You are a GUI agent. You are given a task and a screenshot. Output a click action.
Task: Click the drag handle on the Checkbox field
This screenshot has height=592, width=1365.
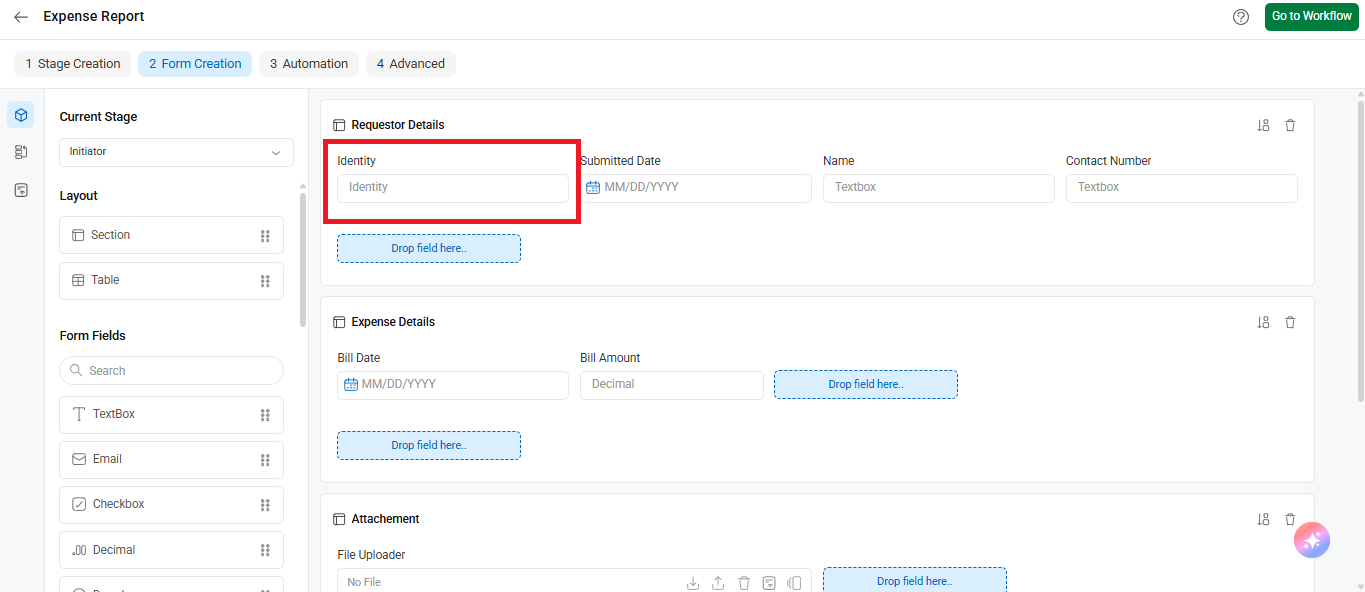point(265,505)
